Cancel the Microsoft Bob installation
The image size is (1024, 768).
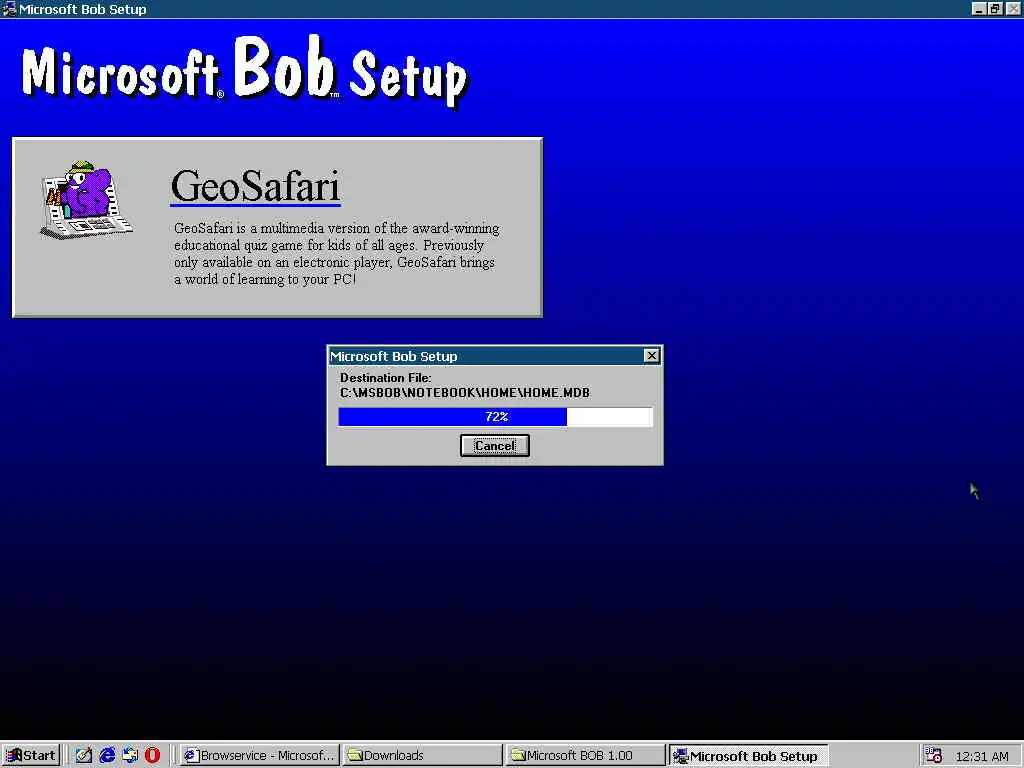point(494,445)
